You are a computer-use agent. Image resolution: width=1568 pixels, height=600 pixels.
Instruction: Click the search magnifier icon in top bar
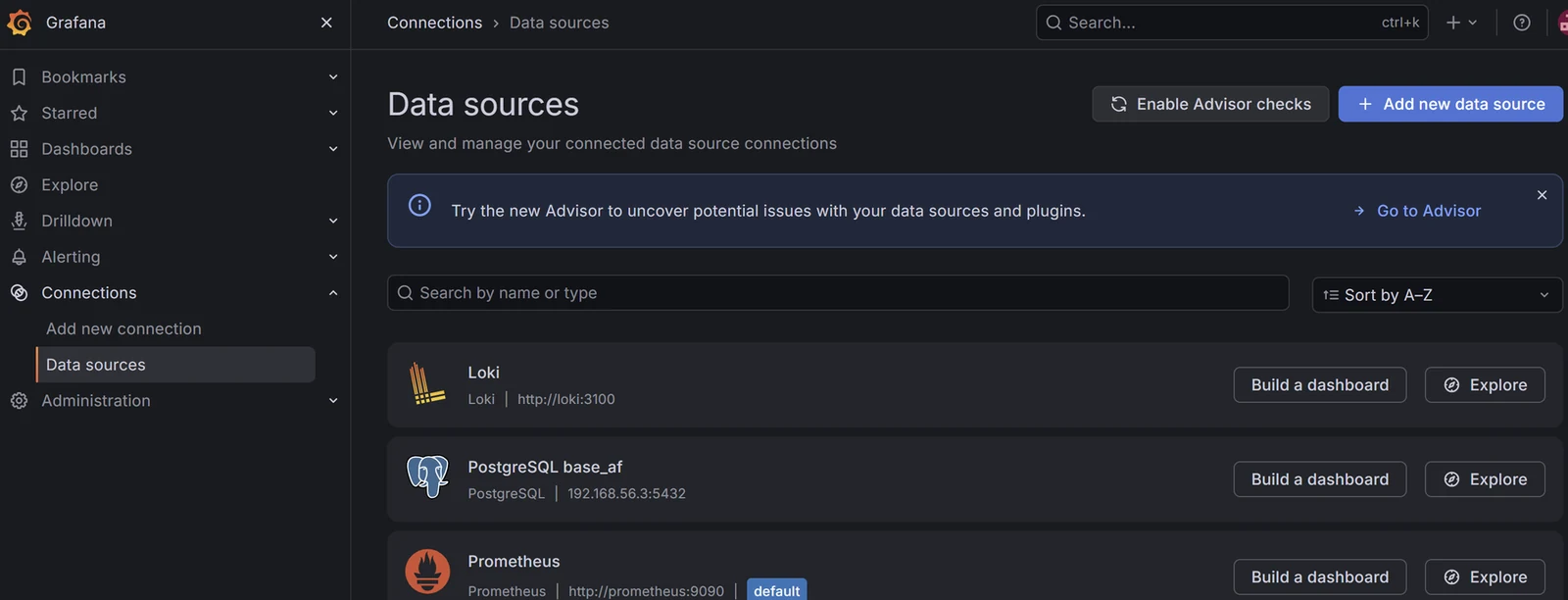[1053, 23]
